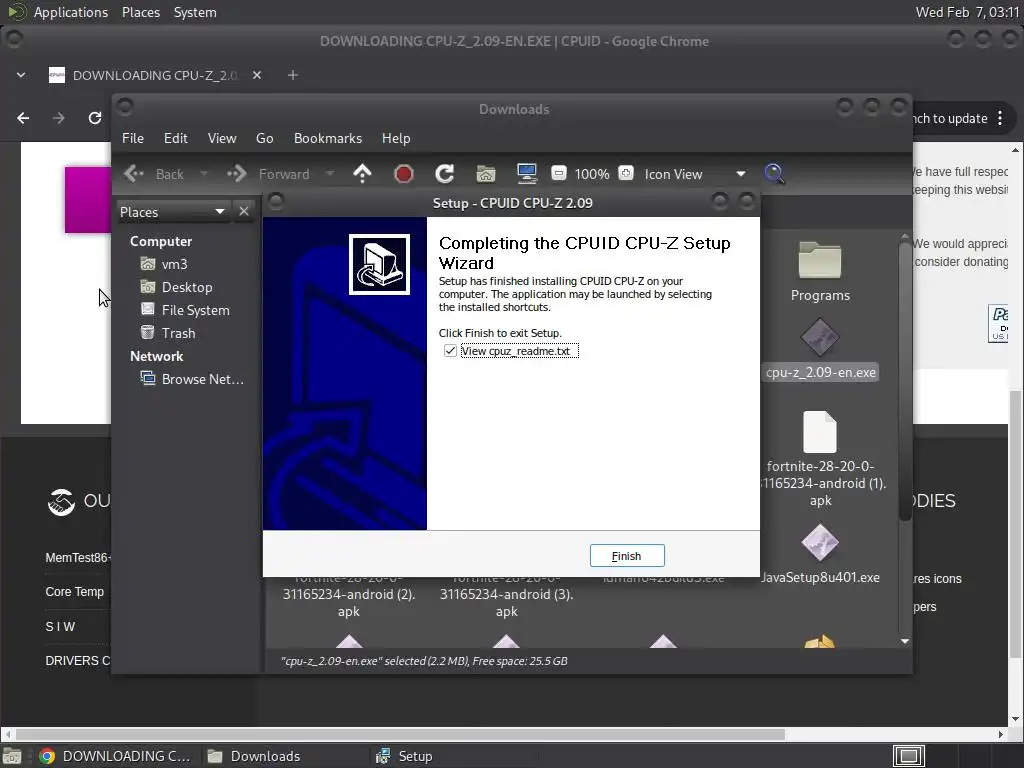This screenshot has height=768, width=1024.
Task: Click the Home folder toolbar icon
Action: (486, 174)
